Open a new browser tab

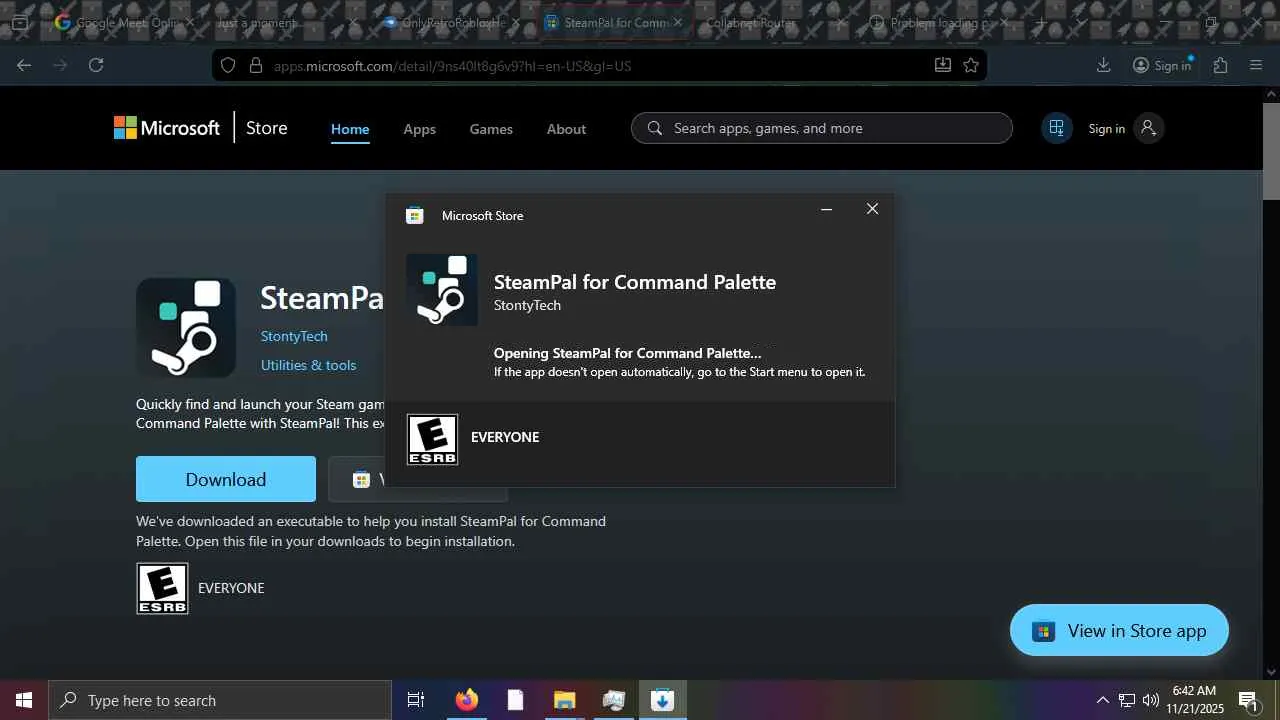click(x=1041, y=22)
